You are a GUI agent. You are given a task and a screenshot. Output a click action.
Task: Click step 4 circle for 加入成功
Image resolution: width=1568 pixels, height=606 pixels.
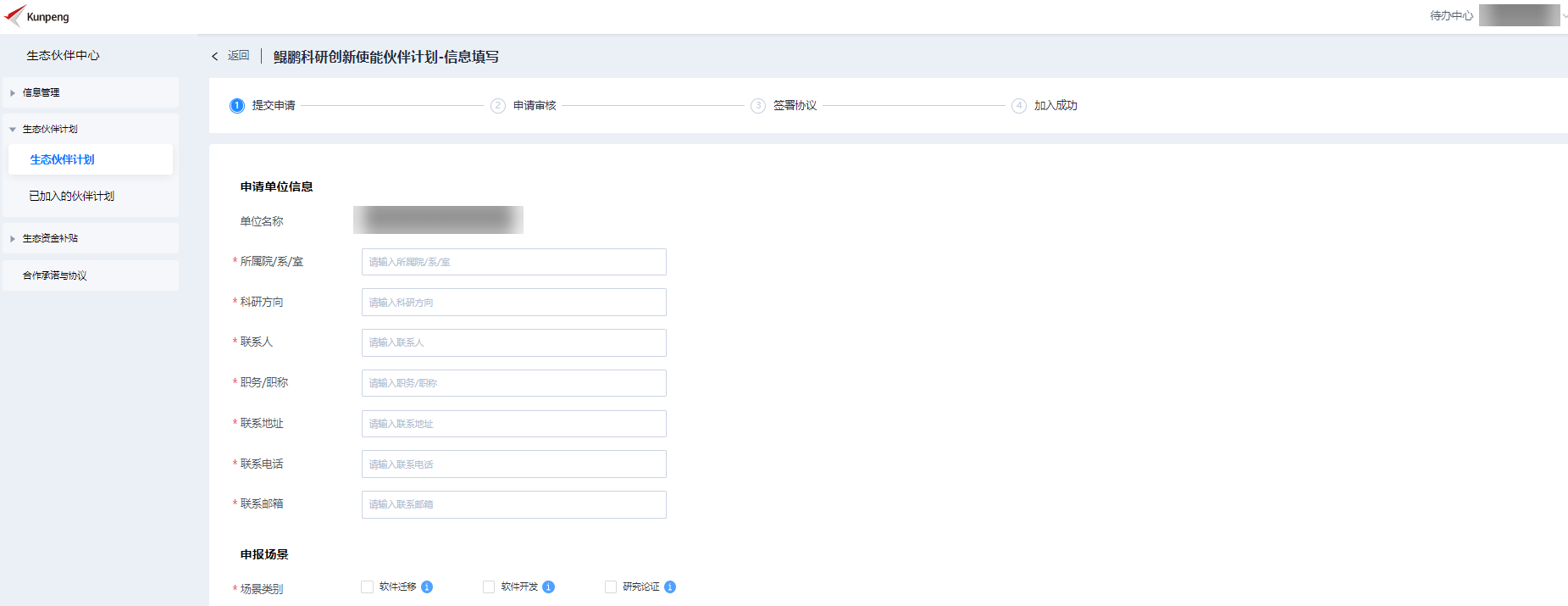click(1019, 105)
